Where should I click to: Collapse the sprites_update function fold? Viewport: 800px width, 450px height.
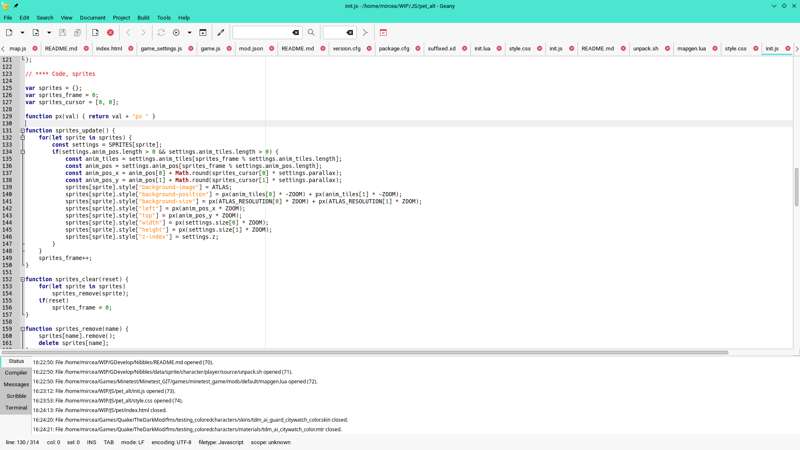(22, 131)
